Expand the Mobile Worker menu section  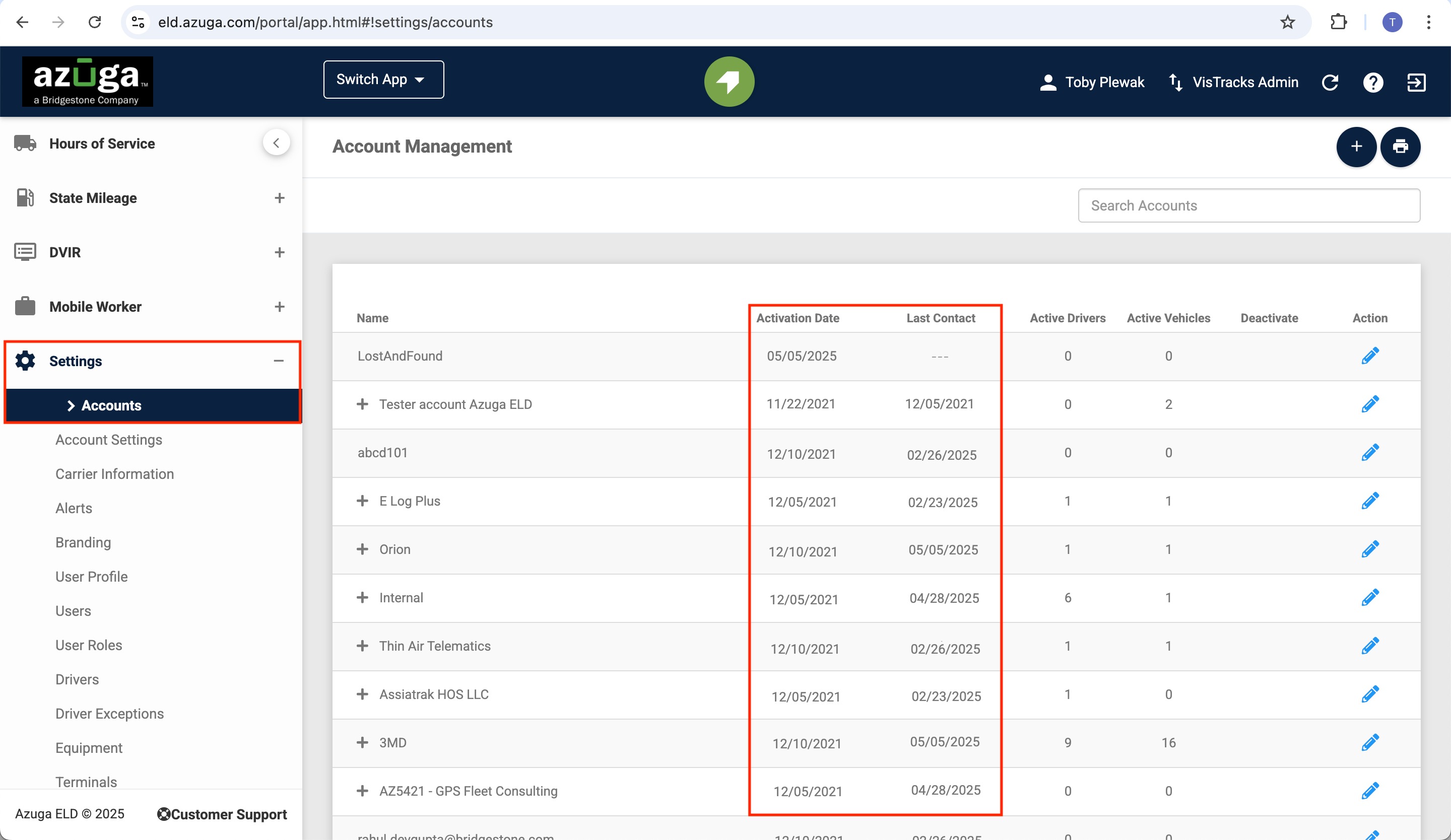[279, 307]
